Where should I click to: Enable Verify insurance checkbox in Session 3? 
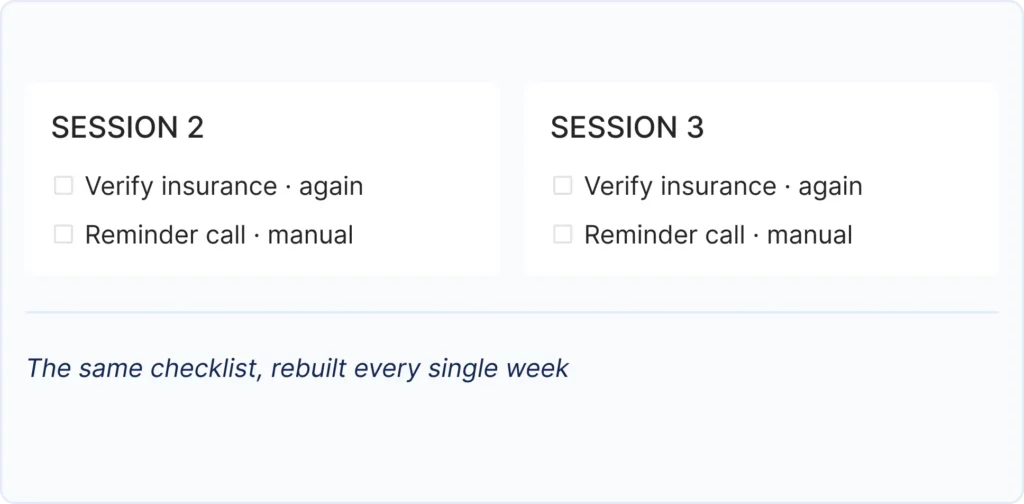coord(562,186)
